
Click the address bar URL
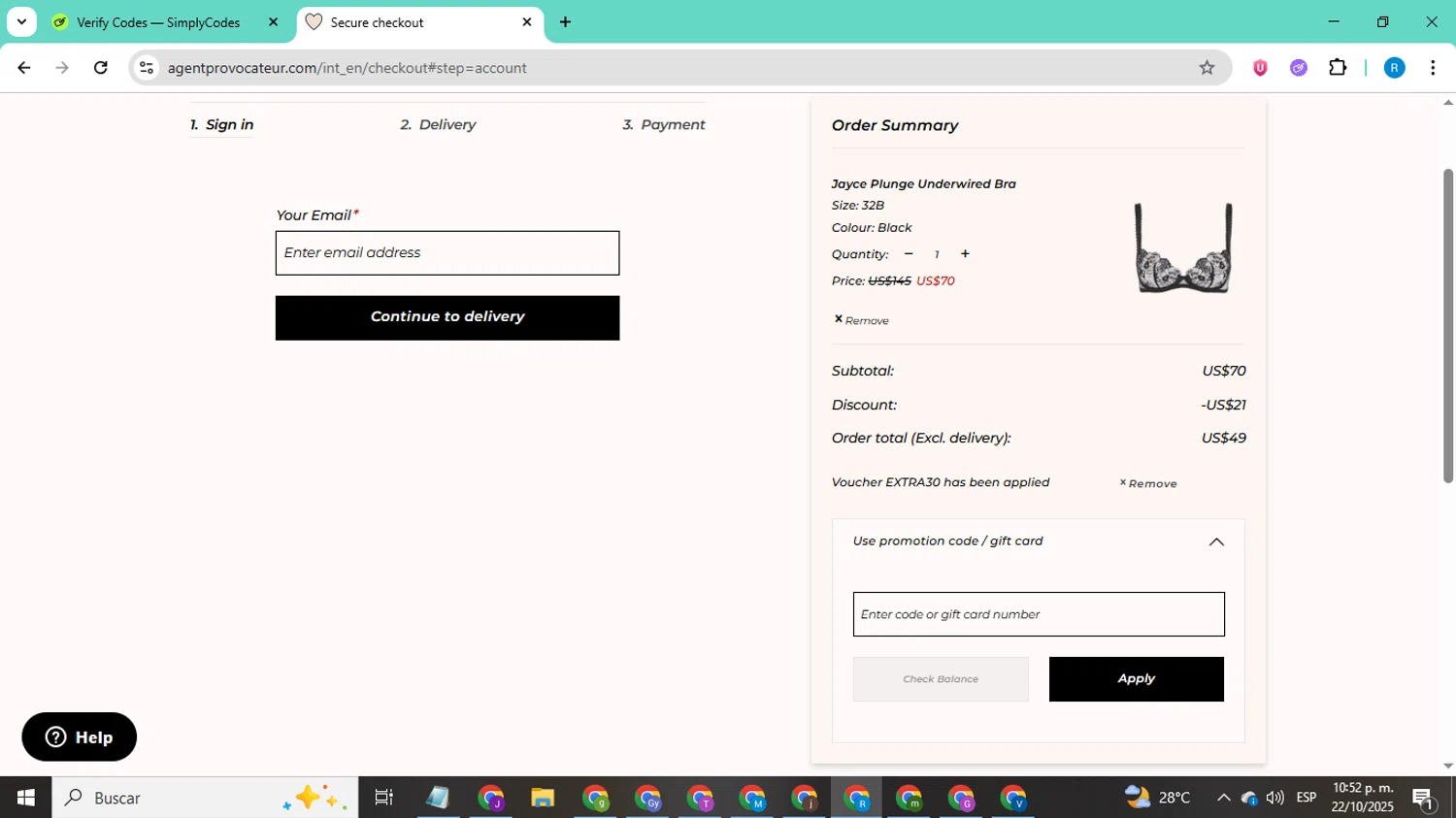click(347, 68)
